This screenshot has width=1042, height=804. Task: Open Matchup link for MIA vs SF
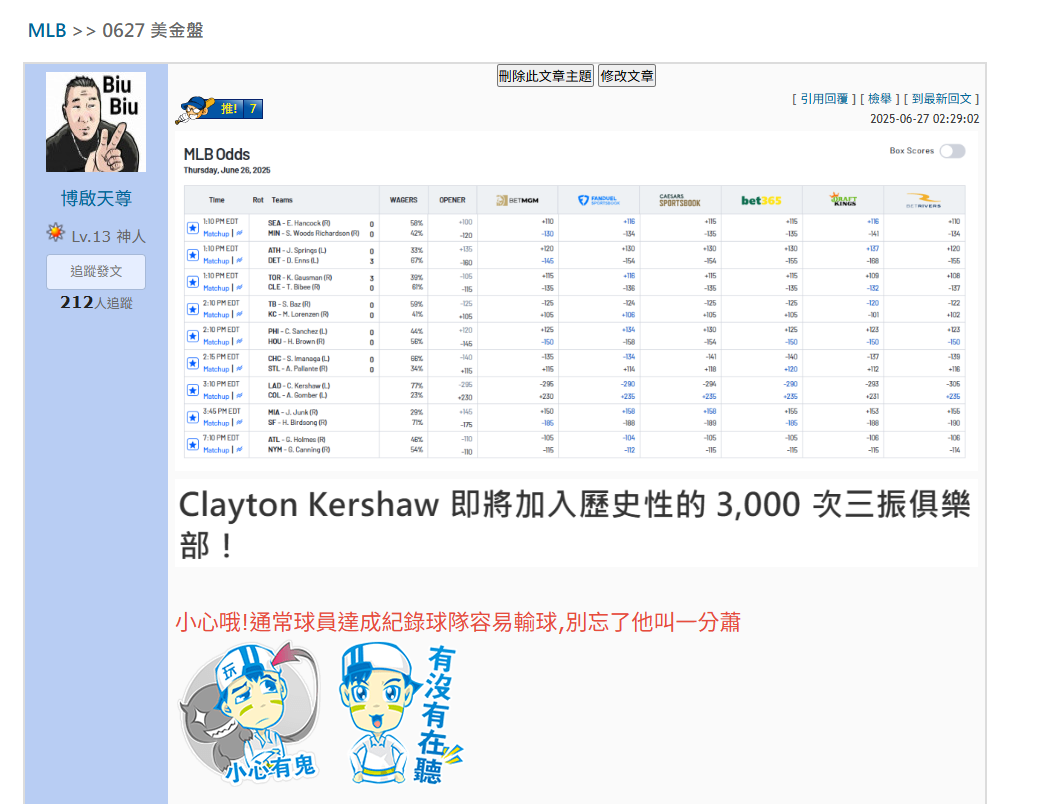[x=216, y=423]
